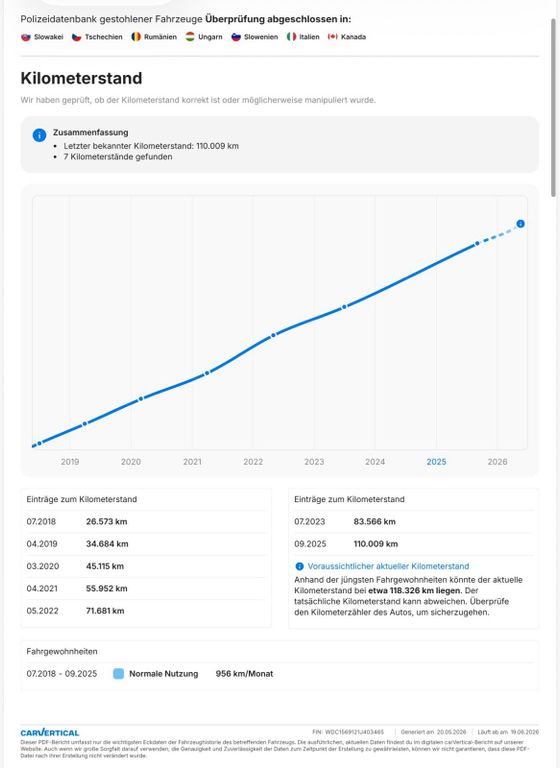
Task: Select the Normale Nutzung blue color swatch
Action: click(x=119, y=673)
